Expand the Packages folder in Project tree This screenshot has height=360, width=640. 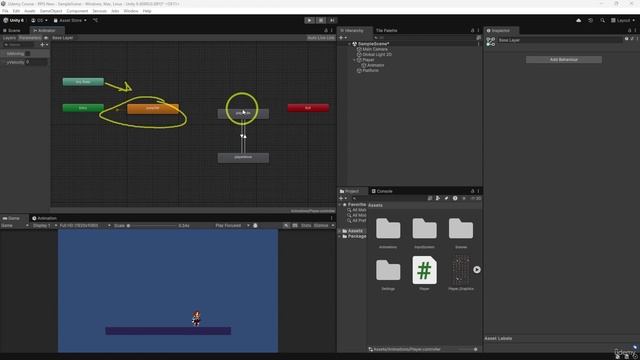tap(340, 236)
